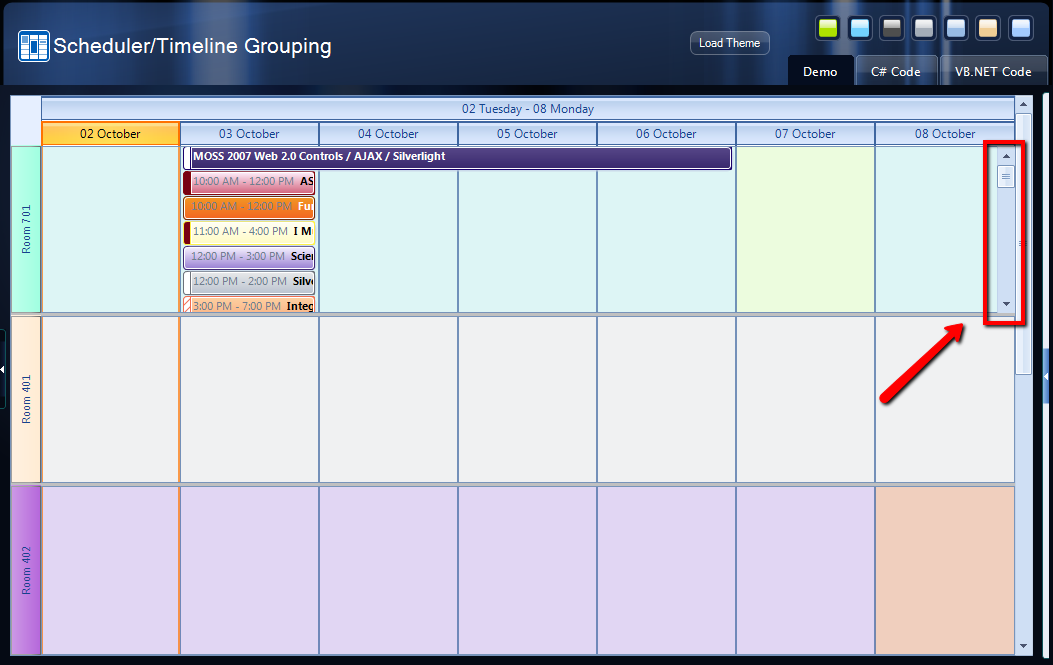Screen dimensions: 1053x665
Task: Apply the lime green theme swatch
Action: click(828, 28)
